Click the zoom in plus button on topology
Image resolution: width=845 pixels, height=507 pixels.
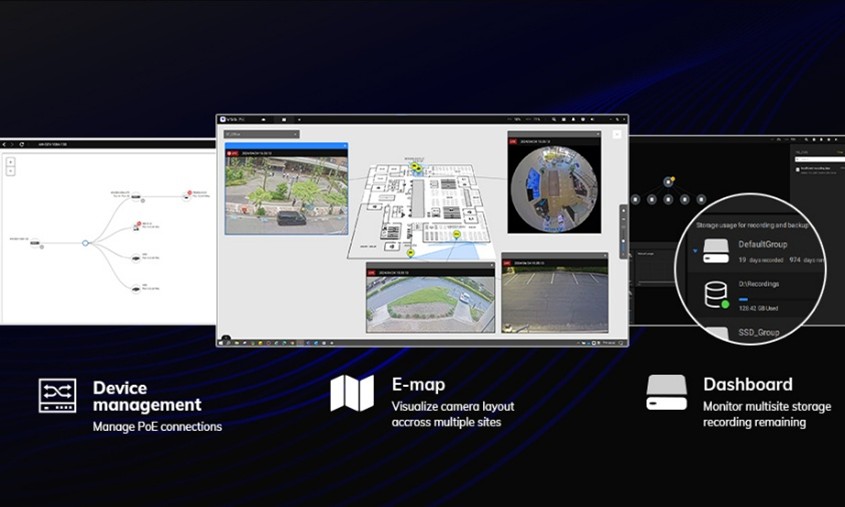9,162
